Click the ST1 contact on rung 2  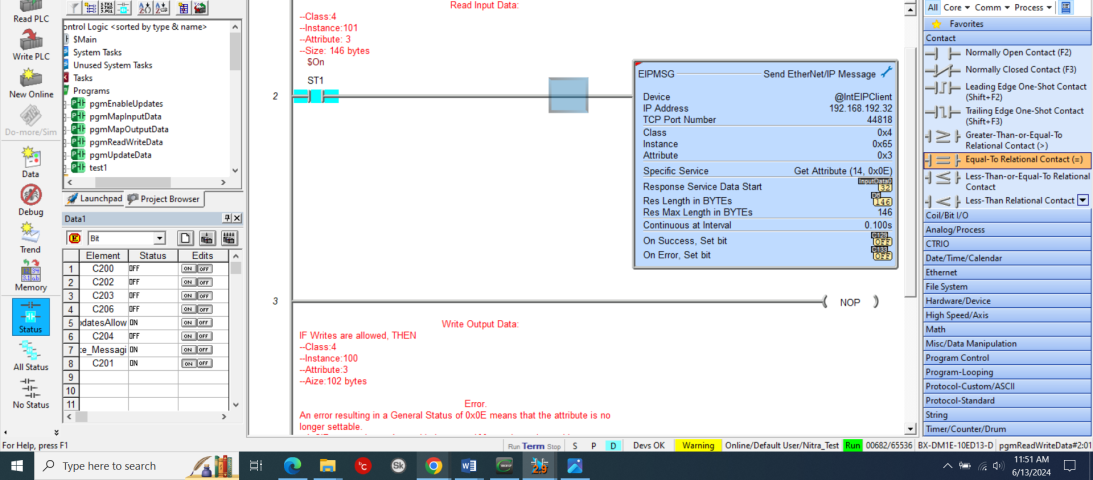pyautogui.click(x=316, y=96)
